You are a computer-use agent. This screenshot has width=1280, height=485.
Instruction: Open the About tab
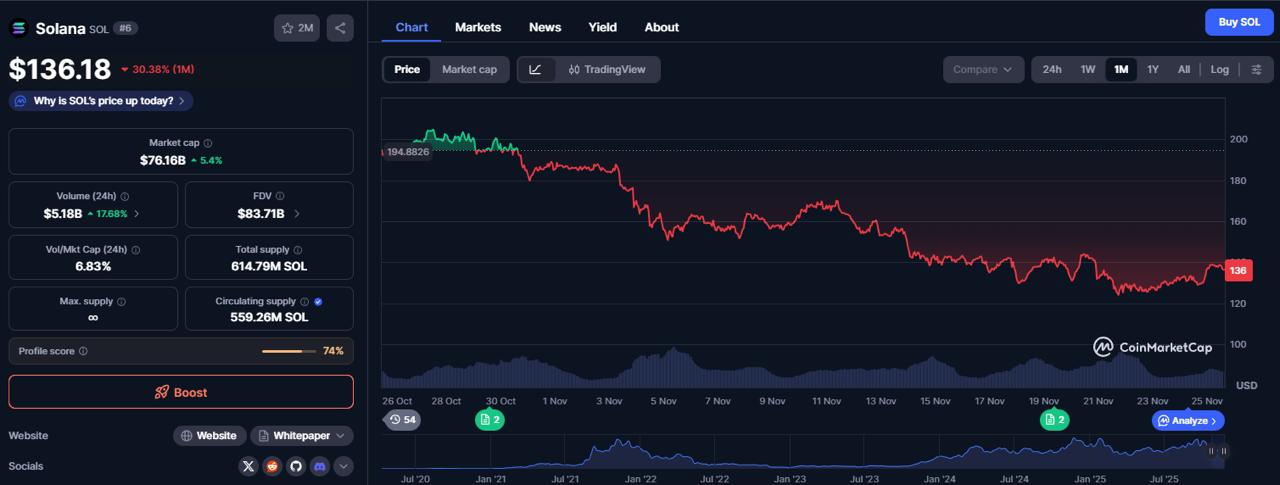662,27
